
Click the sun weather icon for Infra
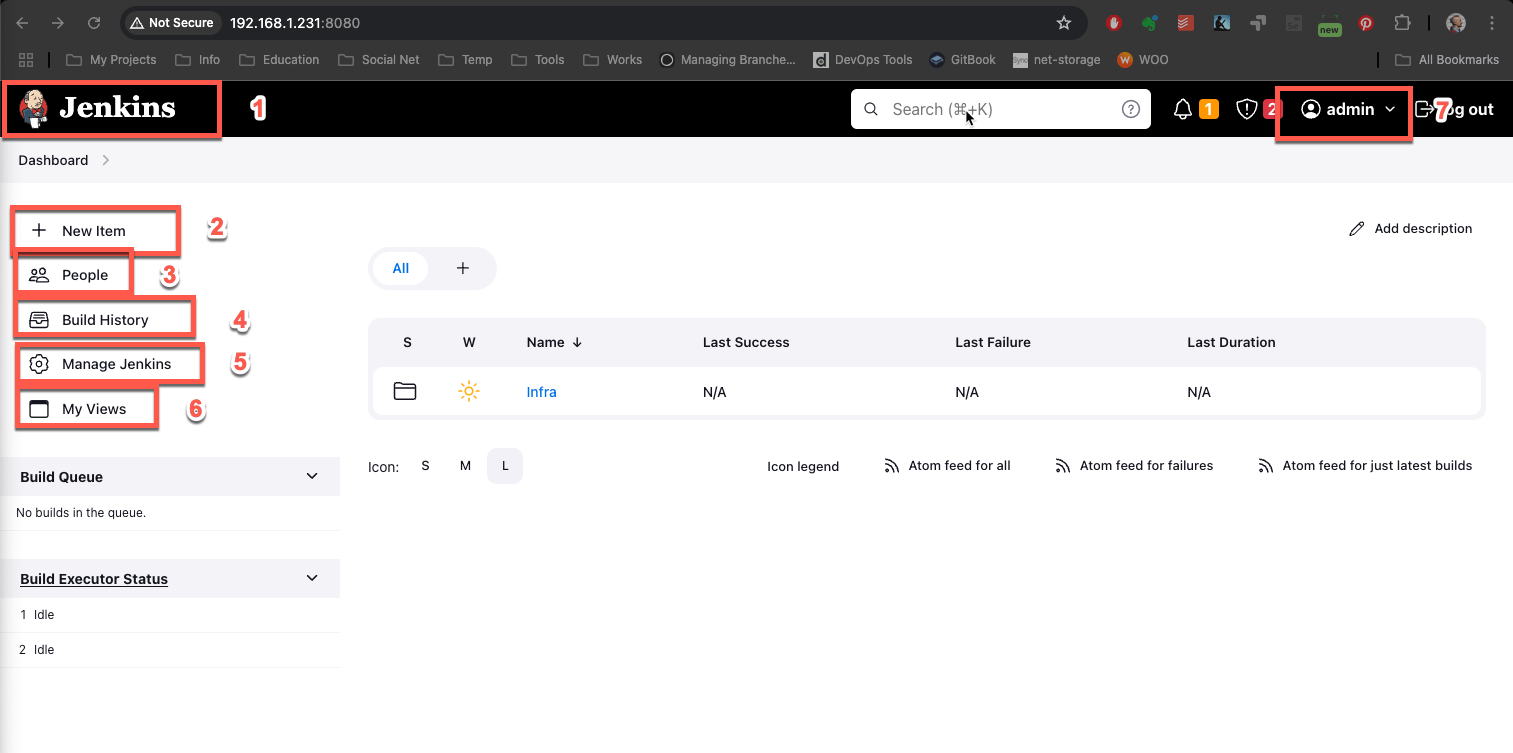(x=469, y=392)
